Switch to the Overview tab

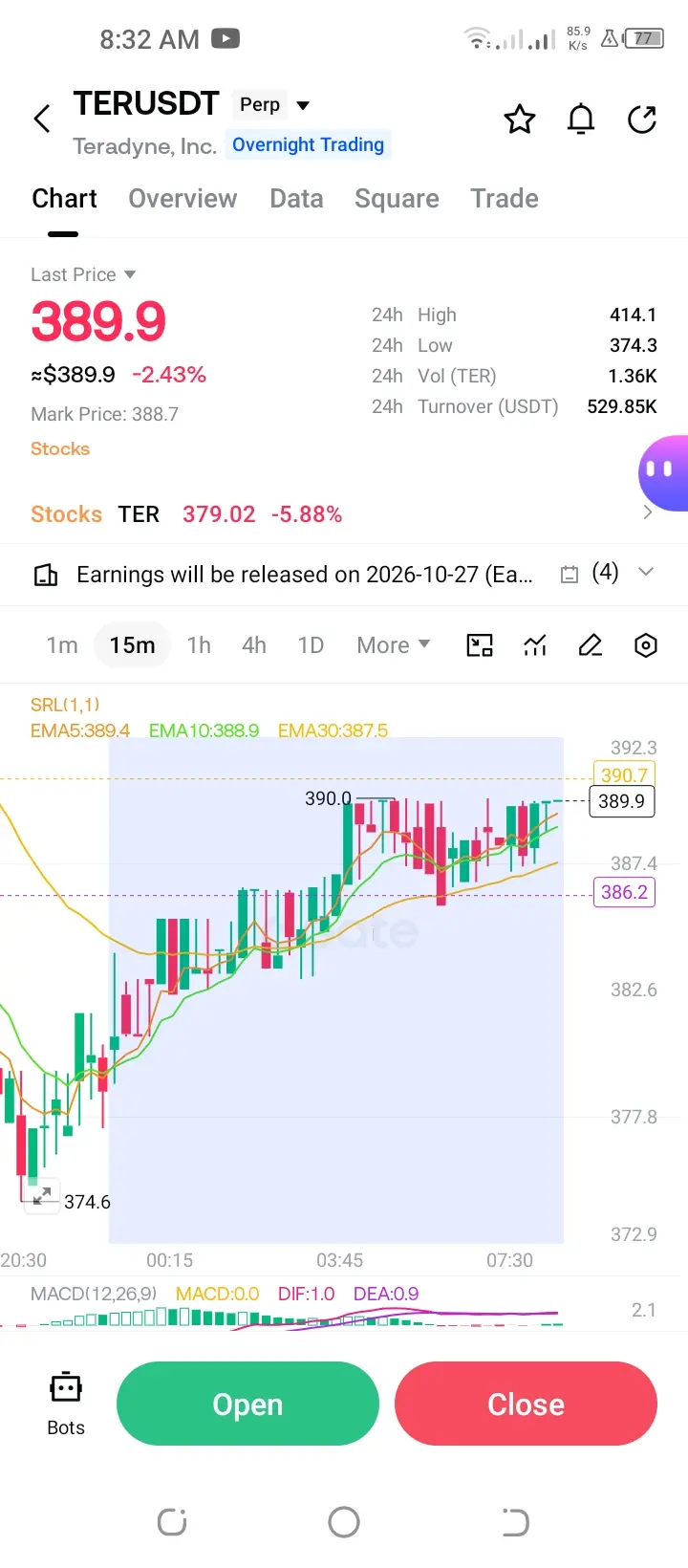183,198
